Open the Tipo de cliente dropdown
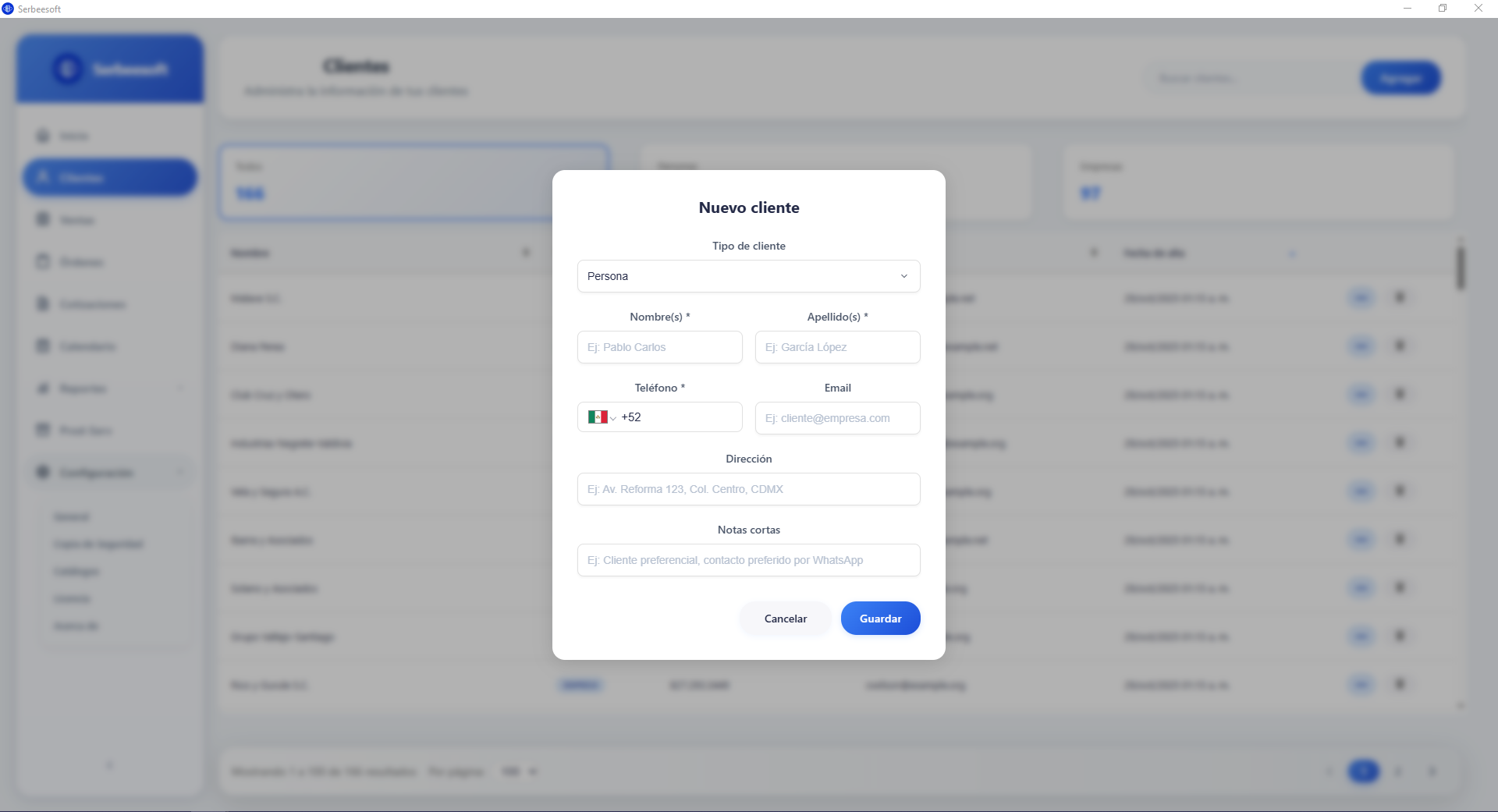The height and width of the screenshot is (812, 1498). click(x=748, y=276)
